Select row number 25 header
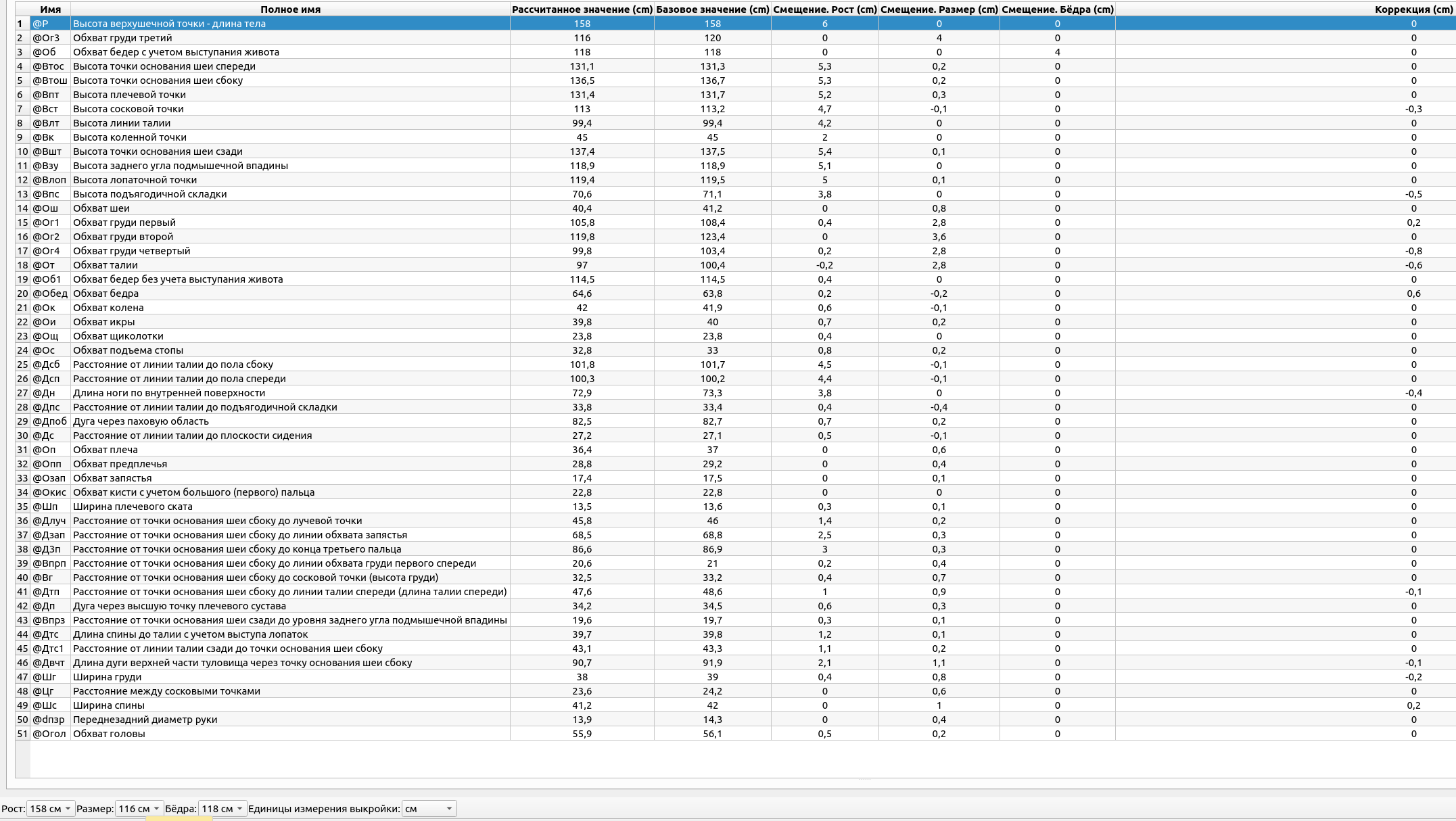The width and height of the screenshot is (1456, 821). pyautogui.click(x=22, y=365)
